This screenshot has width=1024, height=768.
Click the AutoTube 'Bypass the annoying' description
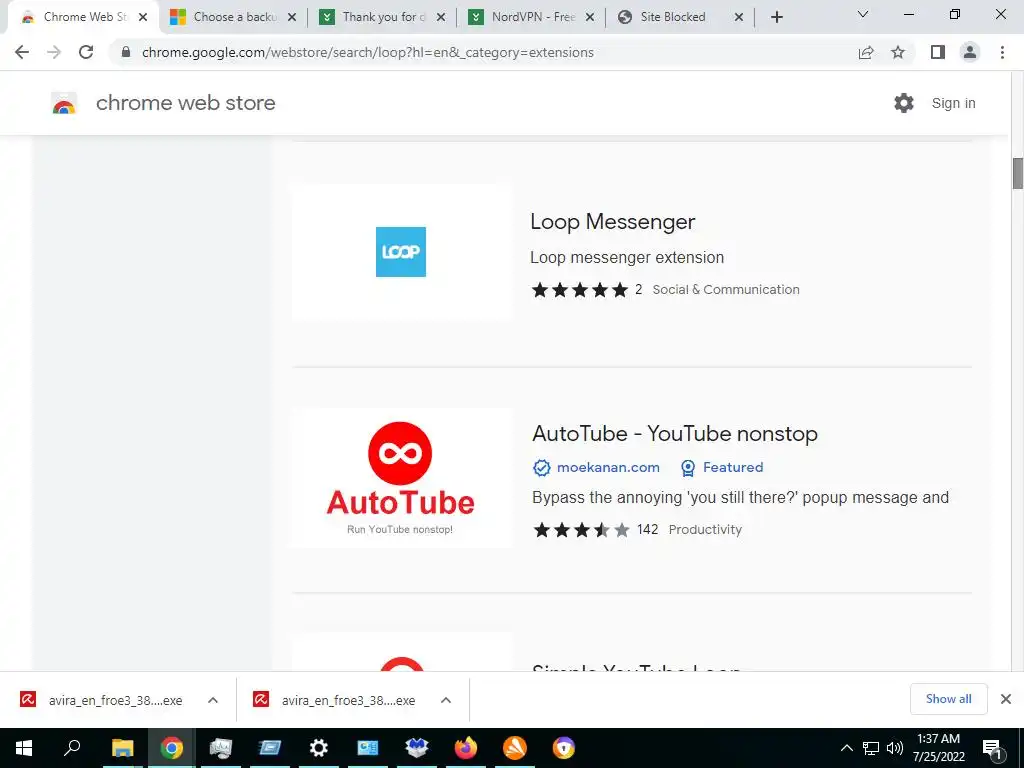(x=741, y=498)
